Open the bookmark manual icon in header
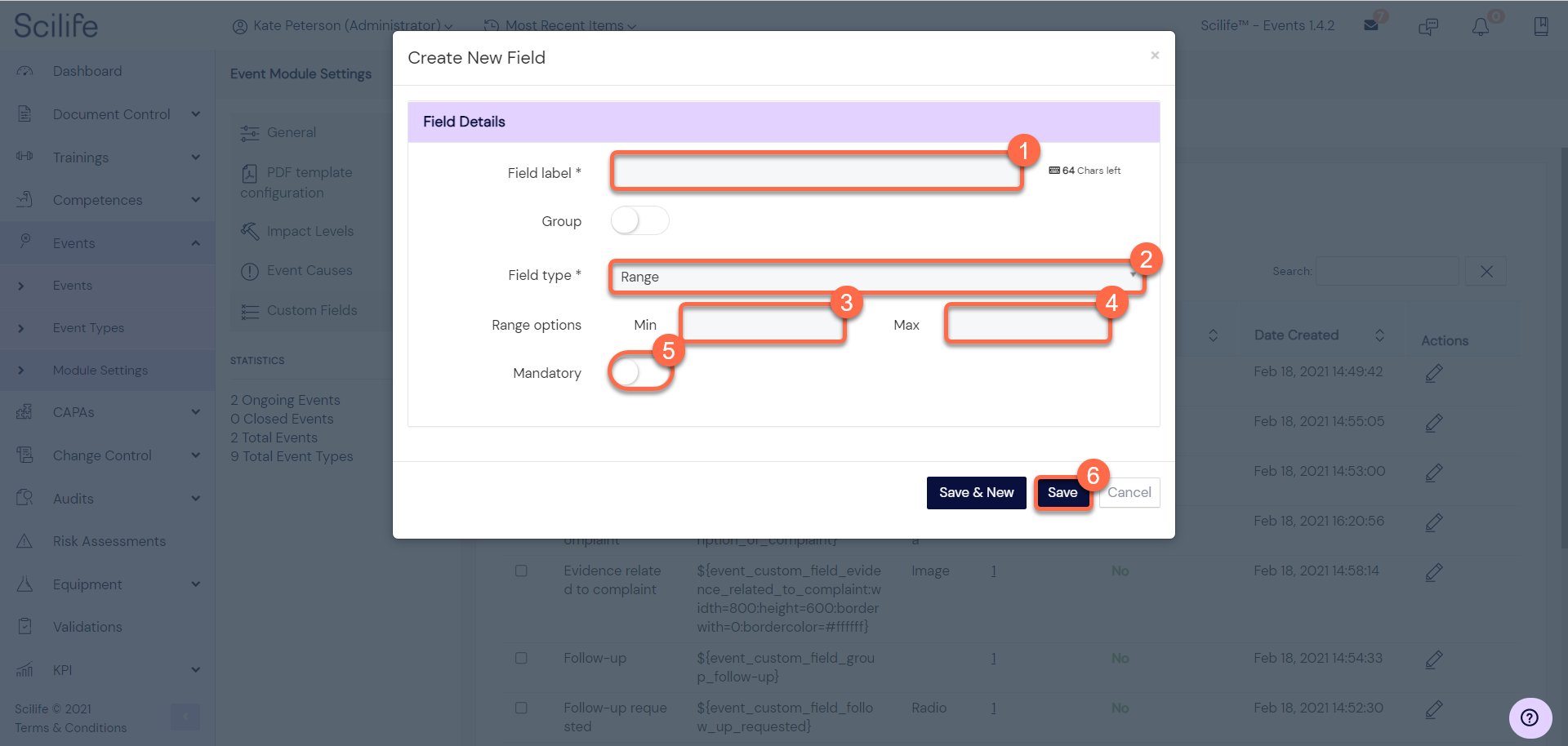Image resolution: width=1568 pixels, height=746 pixels. pos(1541,26)
